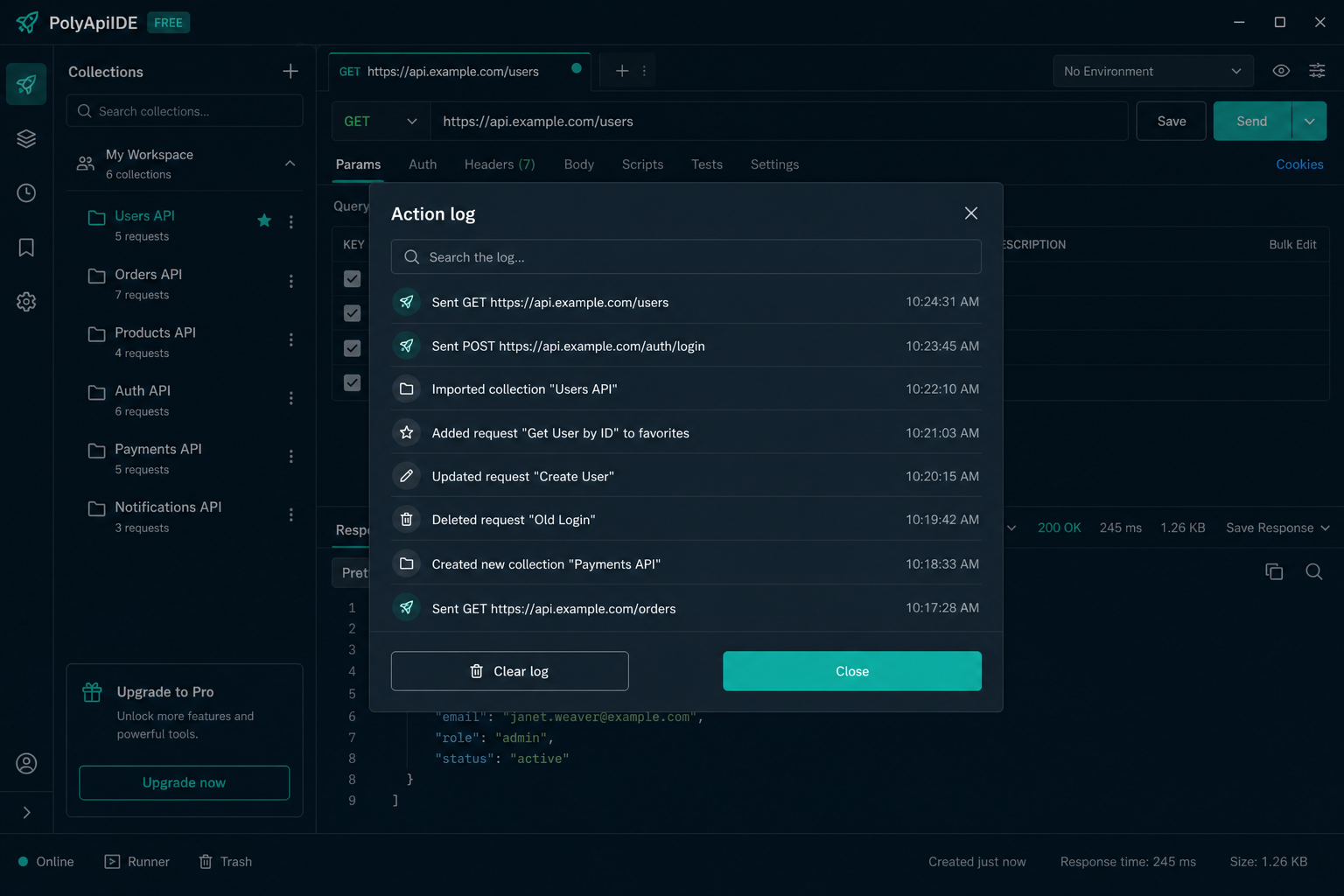Click the Clear log button
Image resolution: width=1344 pixels, height=896 pixels.
509,671
